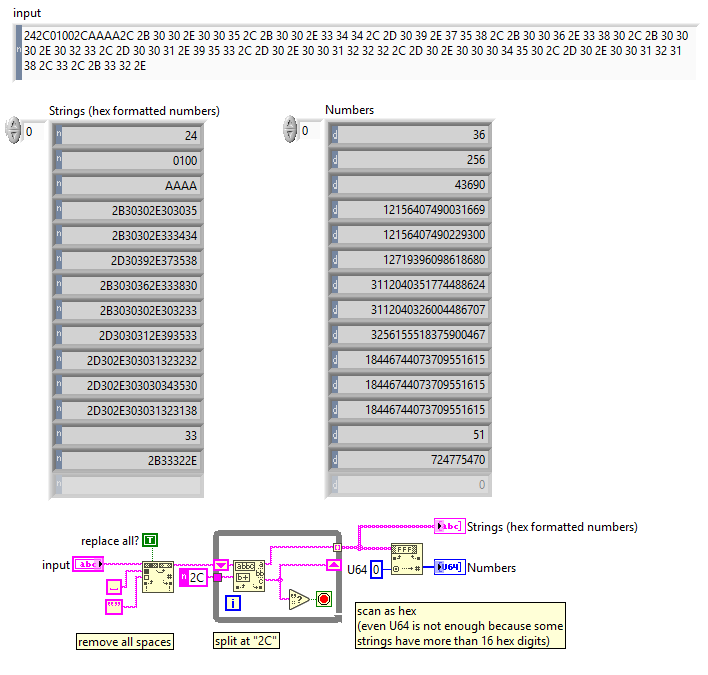Viewport: 708px width, 675px height.
Task: Click the index stepper of Numbers array
Action: tap(290, 130)
